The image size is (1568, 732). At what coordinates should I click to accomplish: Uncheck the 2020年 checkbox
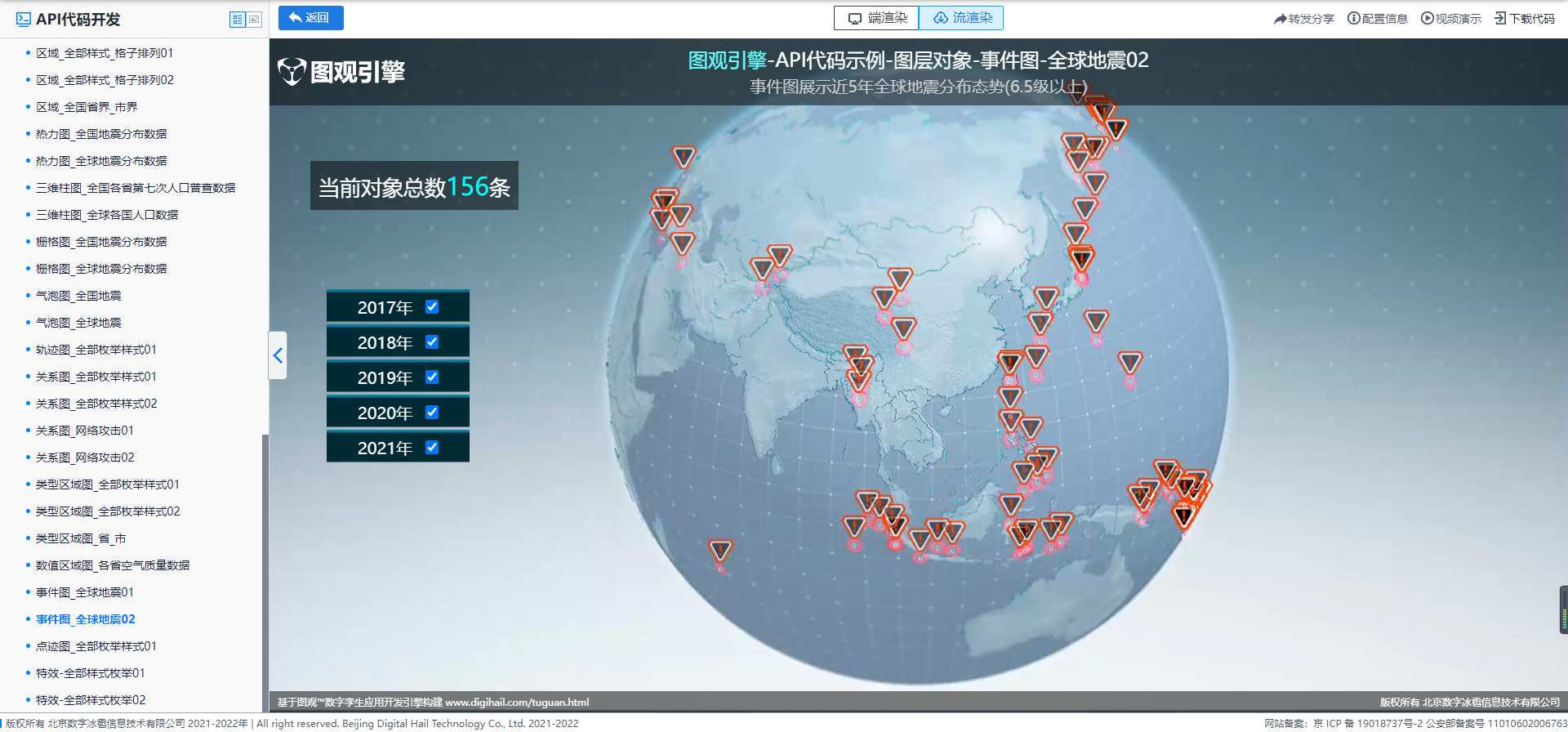[x=433, y=413]
